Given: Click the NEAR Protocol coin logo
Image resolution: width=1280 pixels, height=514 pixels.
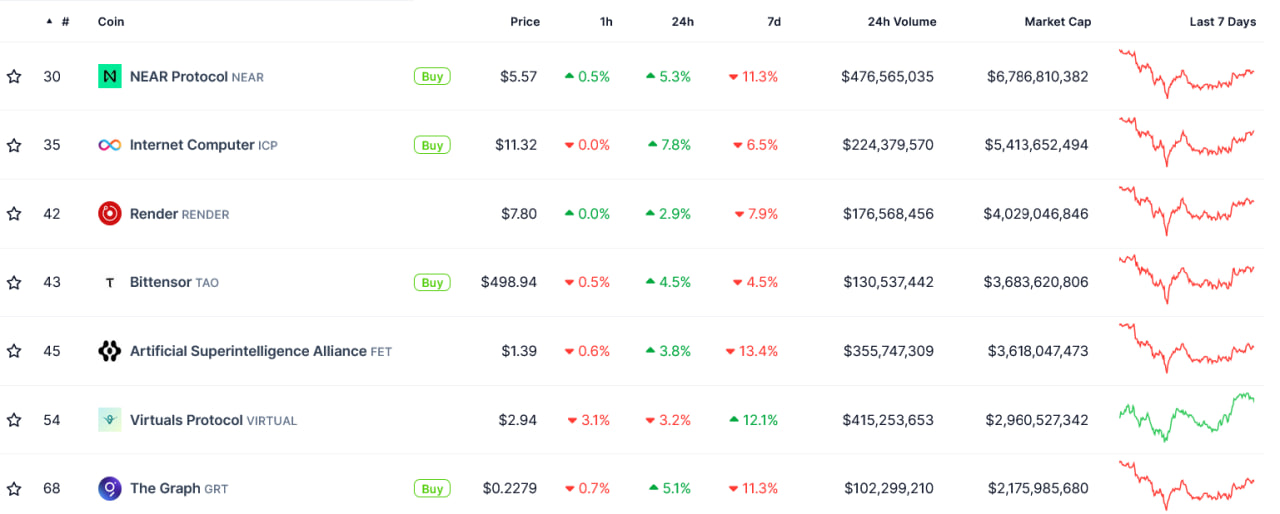Looking at the screenshot, I should 110,76.
